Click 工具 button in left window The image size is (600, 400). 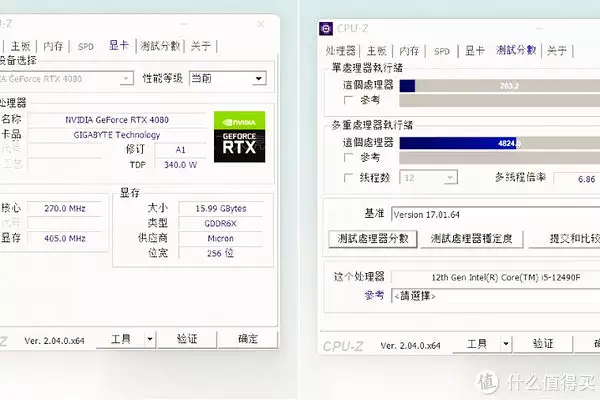coord(121,339)
